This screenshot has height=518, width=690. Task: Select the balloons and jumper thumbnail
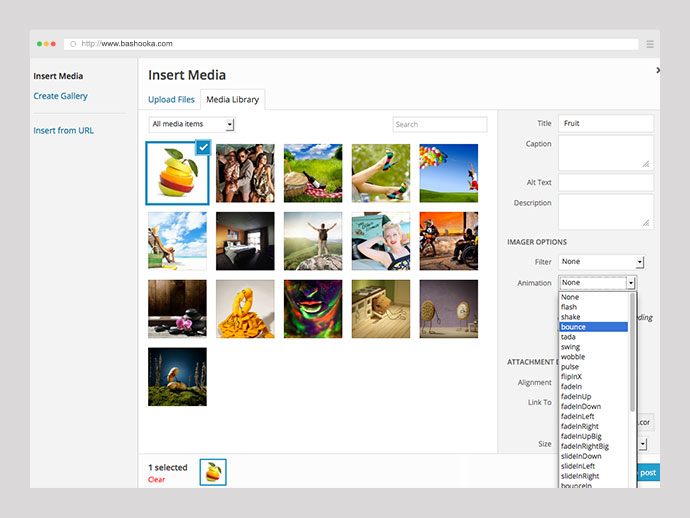point(448,173)
